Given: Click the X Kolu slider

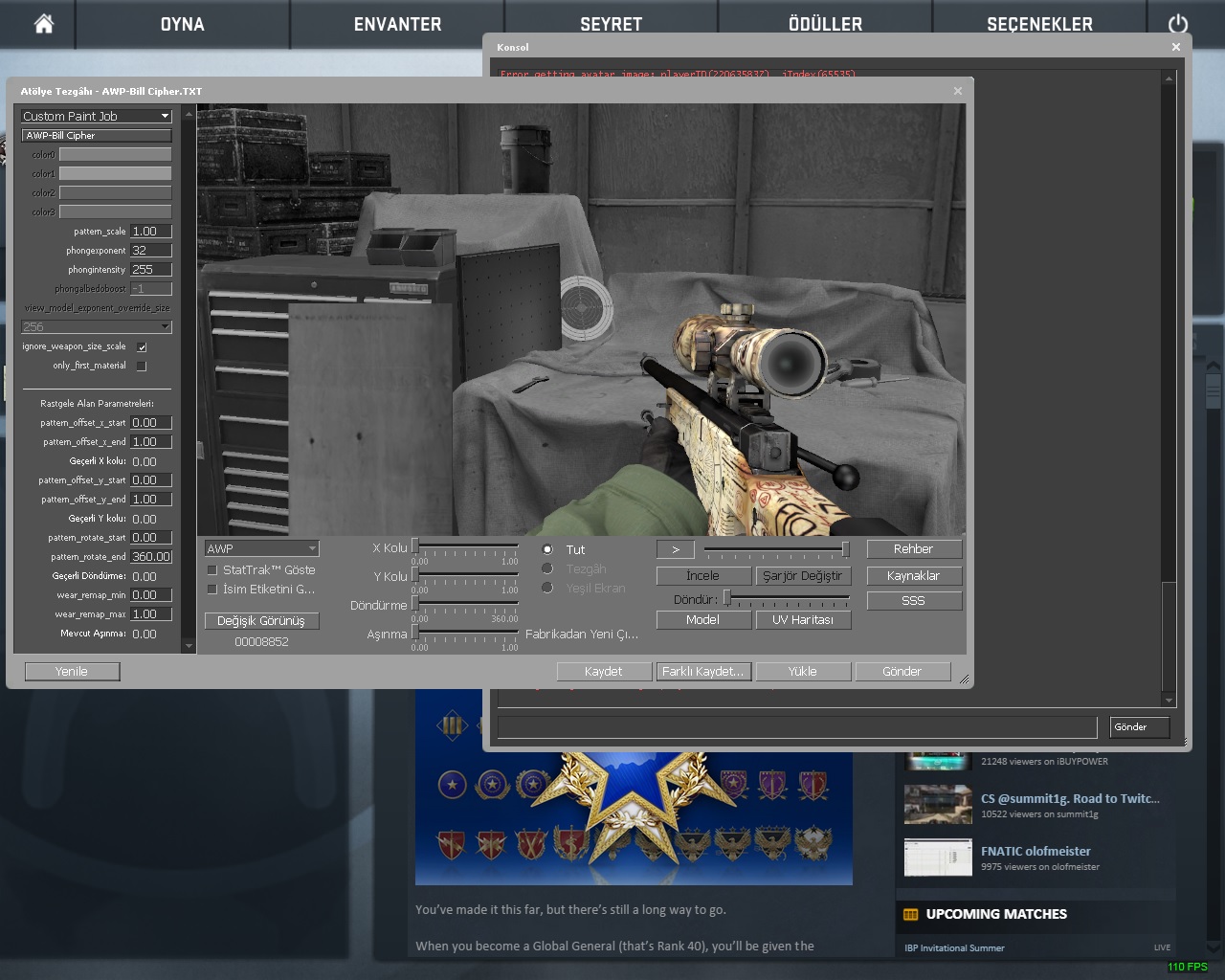Looking at the screenshot, I should (x=465, y=546).
